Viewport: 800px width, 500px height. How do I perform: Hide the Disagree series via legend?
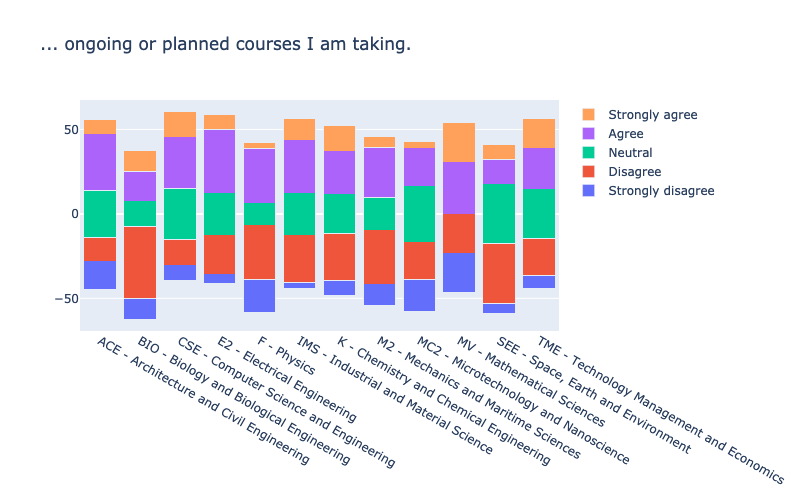[x=621, y=172]
